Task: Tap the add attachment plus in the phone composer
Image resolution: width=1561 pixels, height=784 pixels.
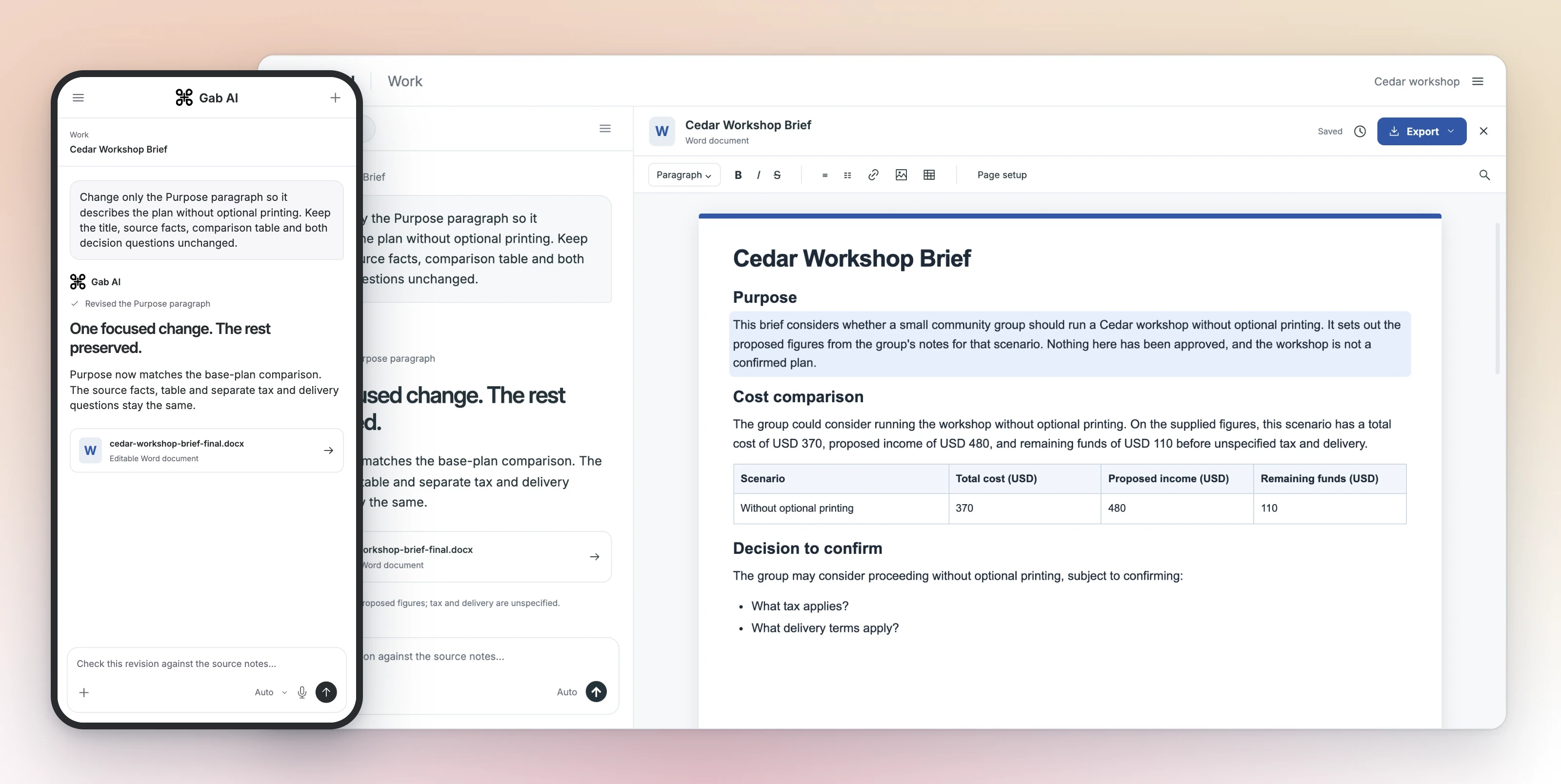Action: click(84, 692)
